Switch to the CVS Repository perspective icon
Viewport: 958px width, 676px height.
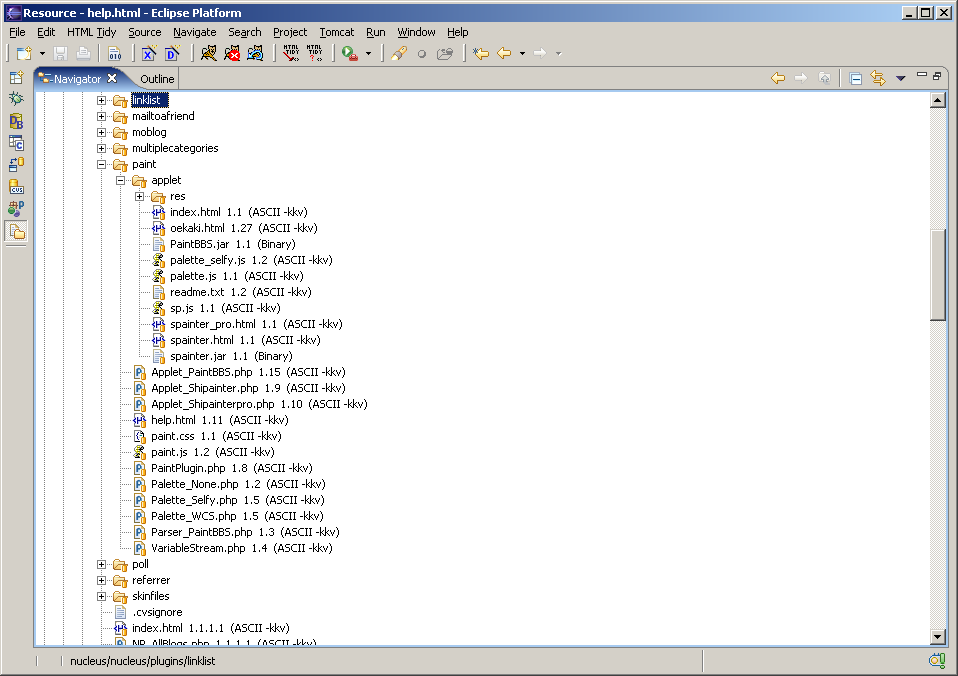16,187
